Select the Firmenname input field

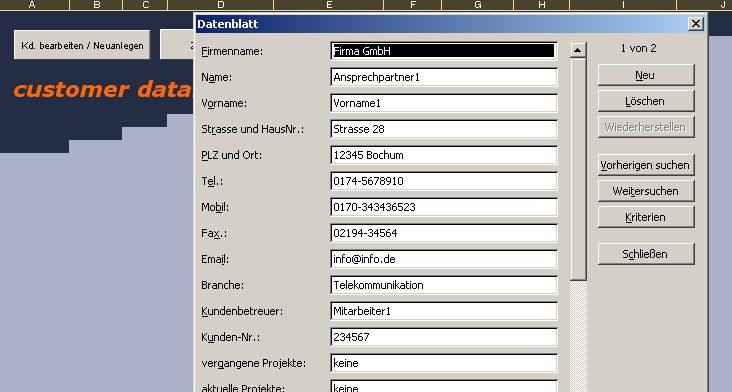click(x=443, y=51)
